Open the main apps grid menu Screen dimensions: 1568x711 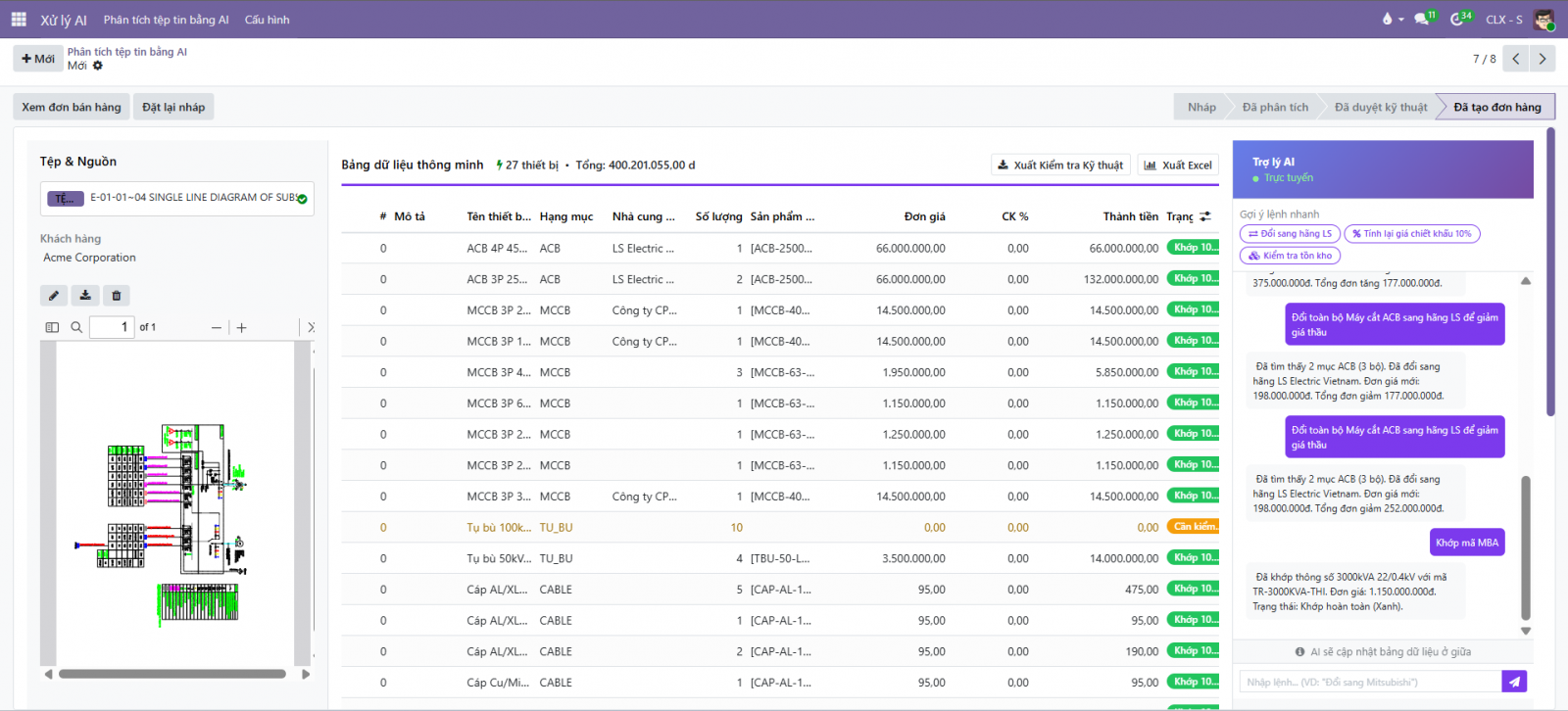click(x=19, y=20)
